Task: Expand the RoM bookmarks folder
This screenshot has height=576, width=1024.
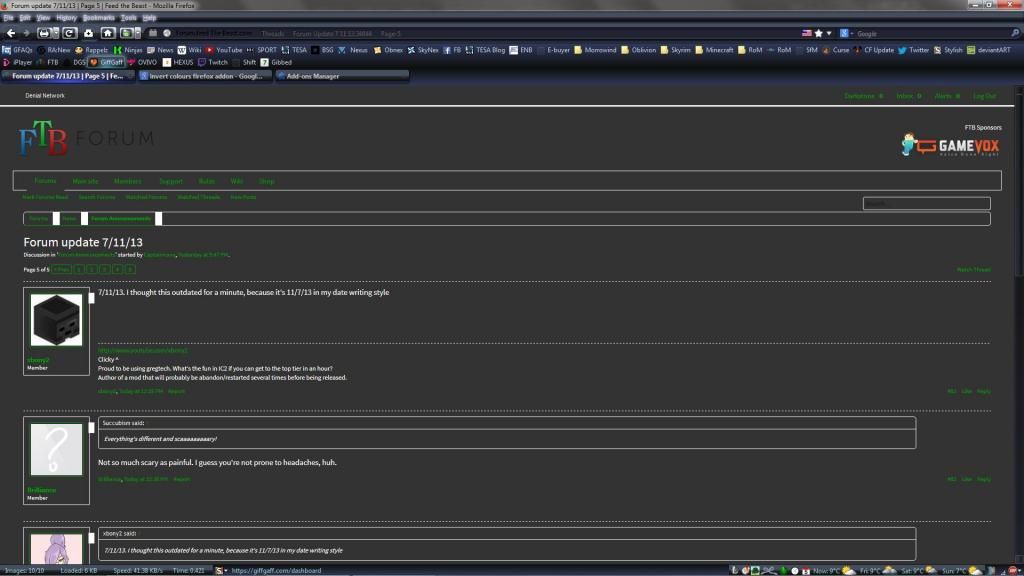Action: pyautogui.click(x=750, y=50)
